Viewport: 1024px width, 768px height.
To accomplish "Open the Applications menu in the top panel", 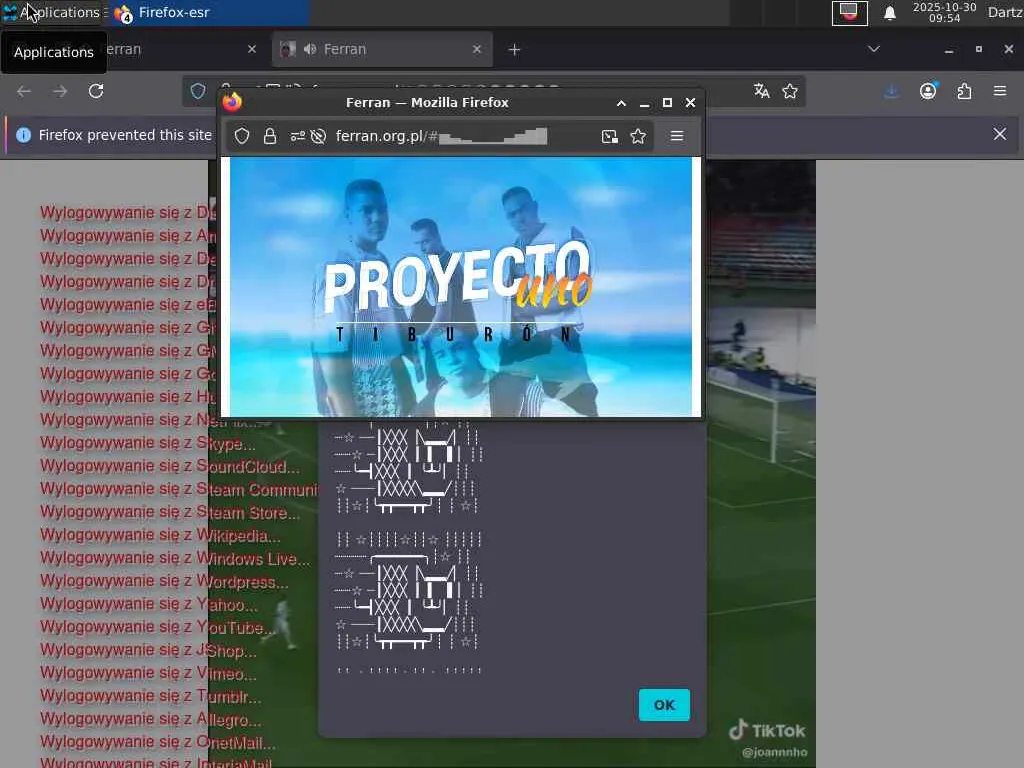I will pyautogui.click(x=51, y=12).
